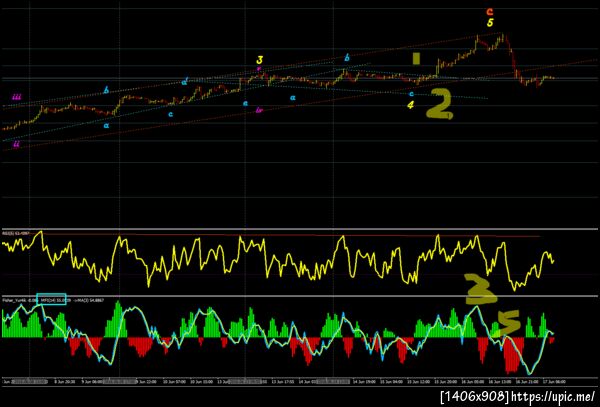Select the orange c label above wave 5
This screenshot has width=600, height=407.
pos(489,12)
